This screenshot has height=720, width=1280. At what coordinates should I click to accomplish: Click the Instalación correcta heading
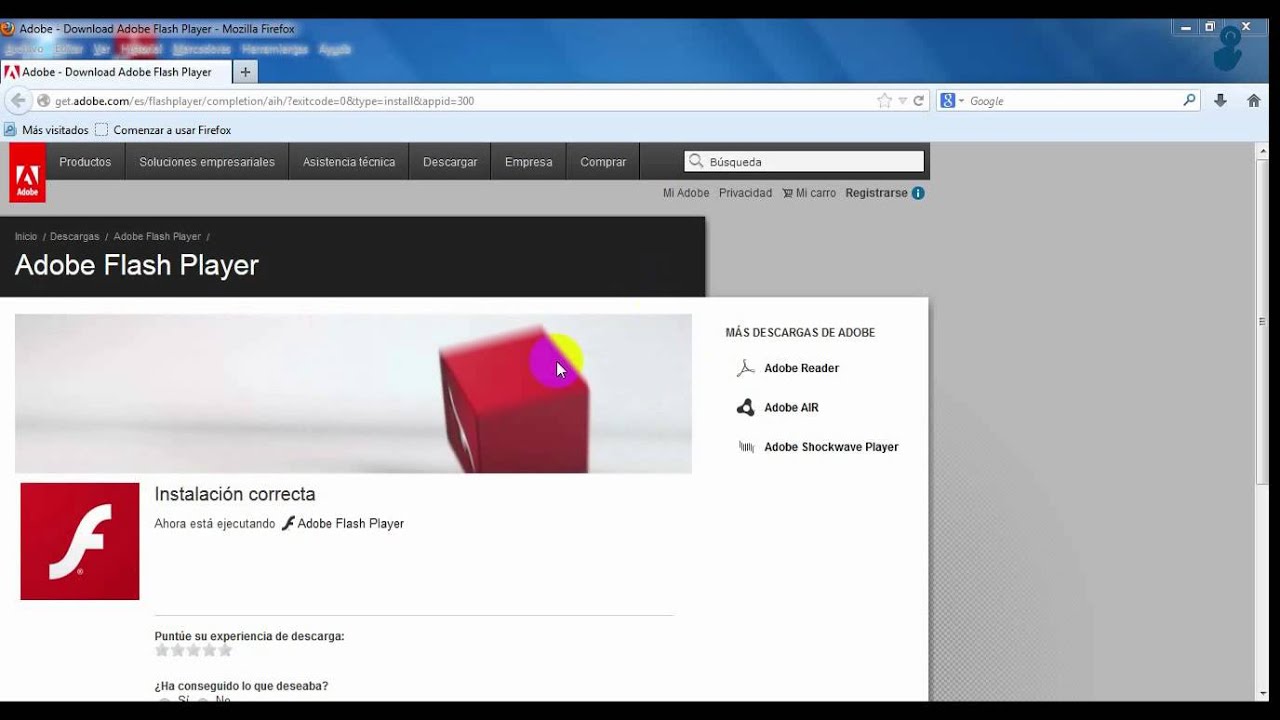coord(235,494)
